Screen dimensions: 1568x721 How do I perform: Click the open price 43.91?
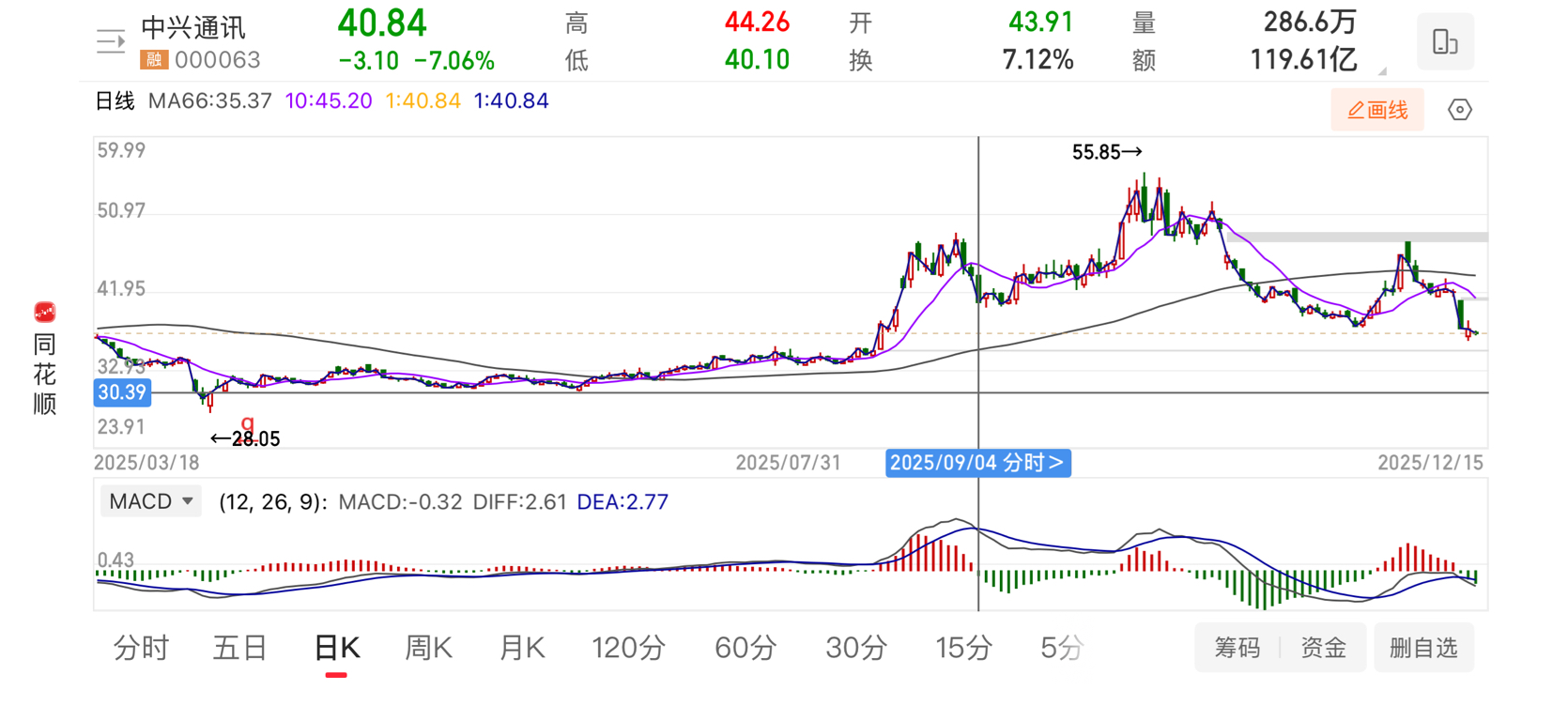click(1040, 22)
